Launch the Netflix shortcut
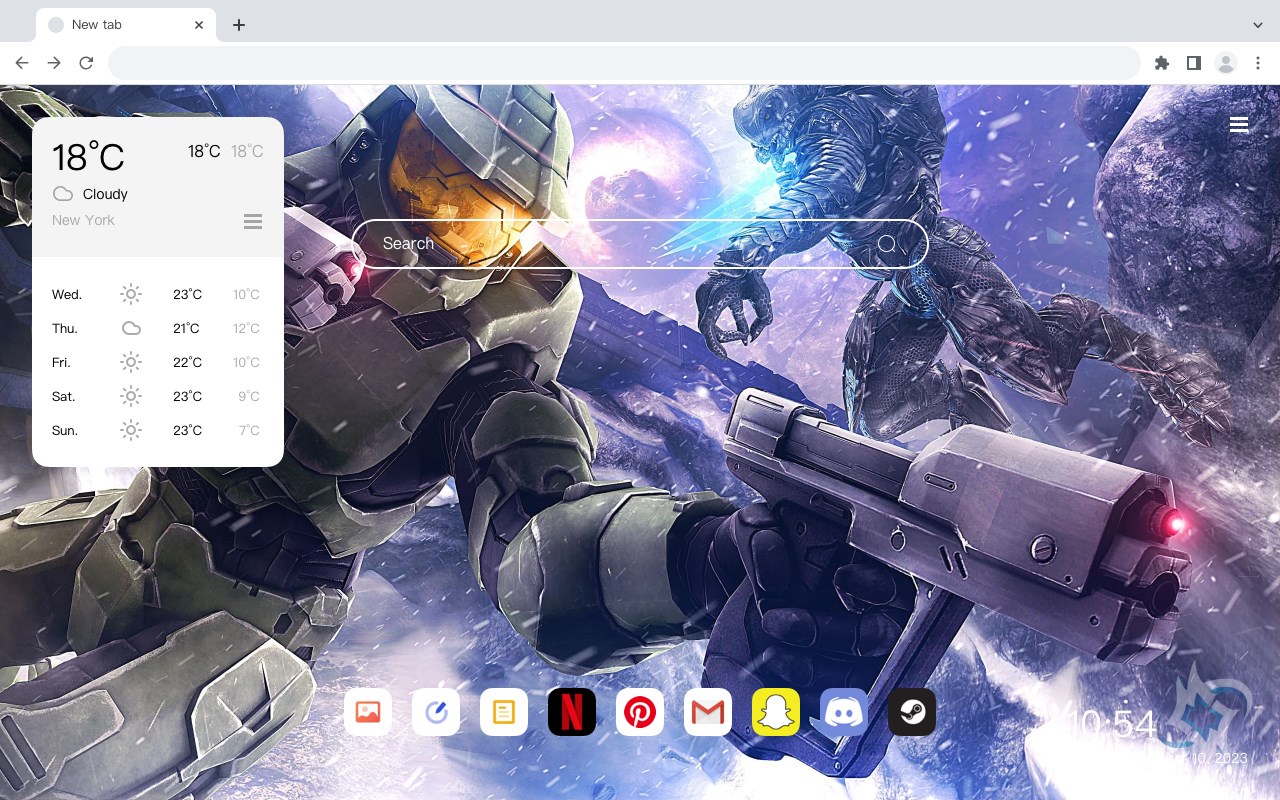 [x=572, y=712]
